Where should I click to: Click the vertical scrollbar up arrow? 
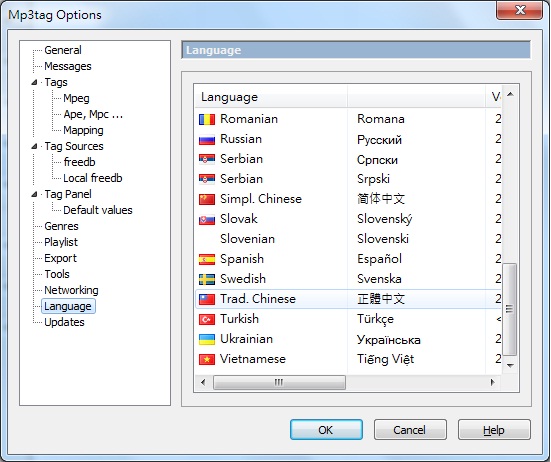510,94
